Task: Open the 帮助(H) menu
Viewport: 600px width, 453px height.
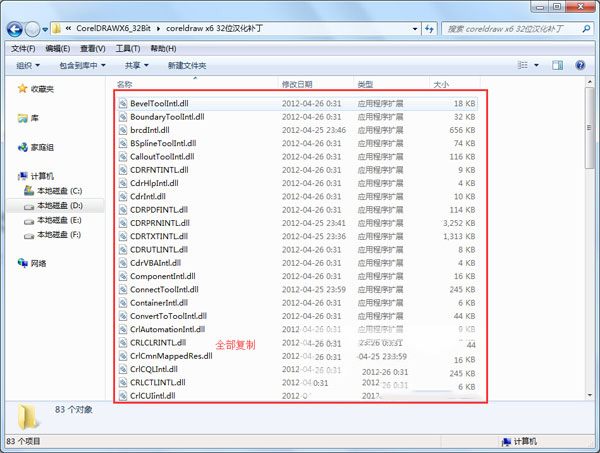Action: [163, 49]
